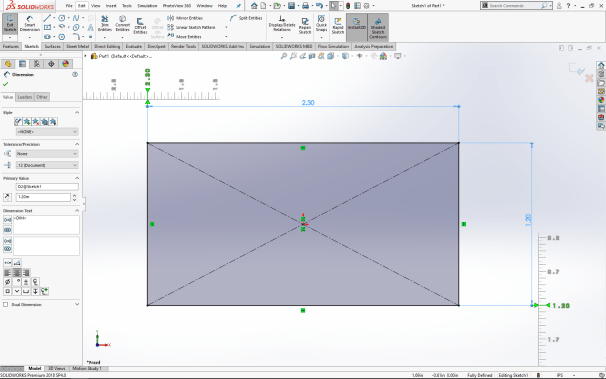Viewport: 606px width, 379px height.
Task: Toggle Shaded Sketch Contours
Action: tap(378, 27)
